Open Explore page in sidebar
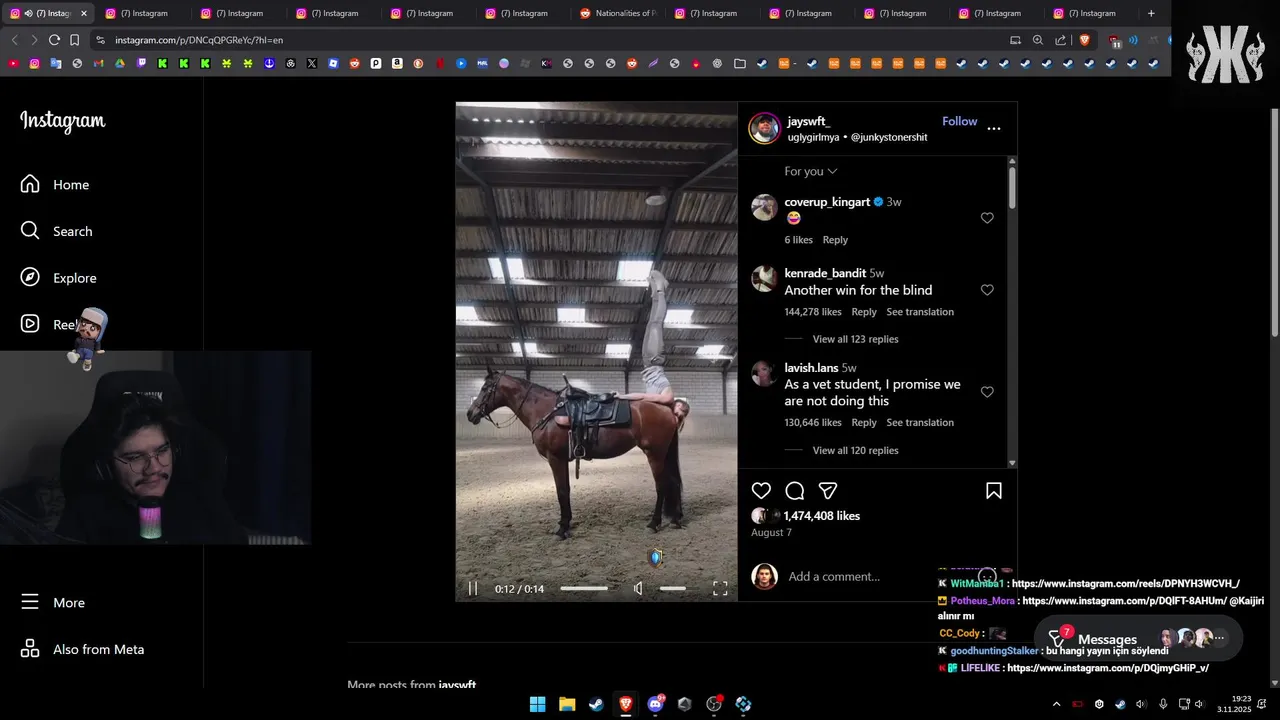Screen dimensions: 1280x720 click(59, 278)
